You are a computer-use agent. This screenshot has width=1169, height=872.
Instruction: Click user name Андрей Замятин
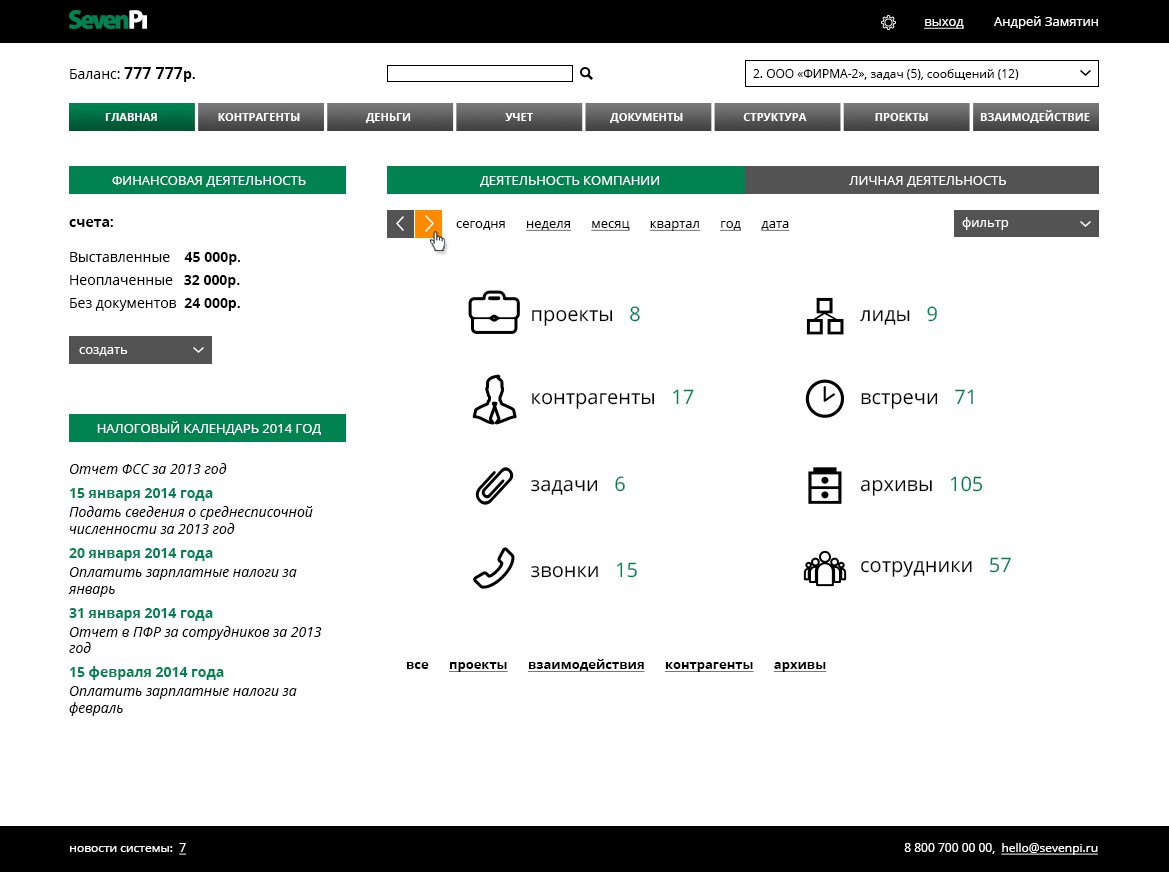1046,22
